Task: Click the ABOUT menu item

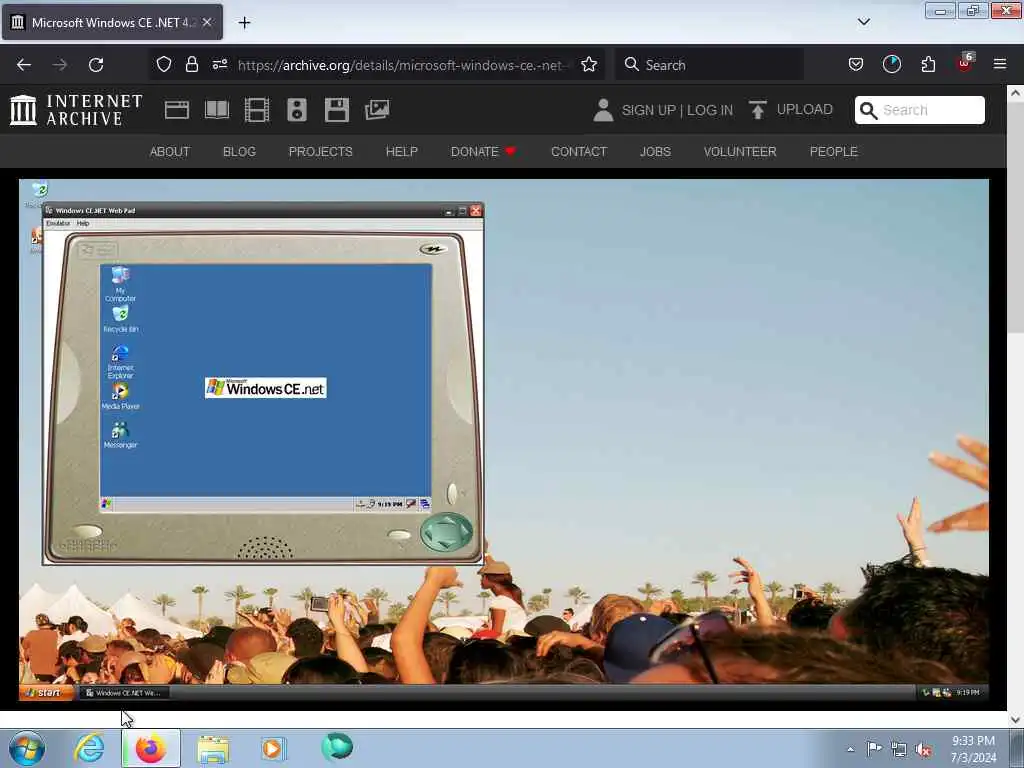Action: coord(170,152)
